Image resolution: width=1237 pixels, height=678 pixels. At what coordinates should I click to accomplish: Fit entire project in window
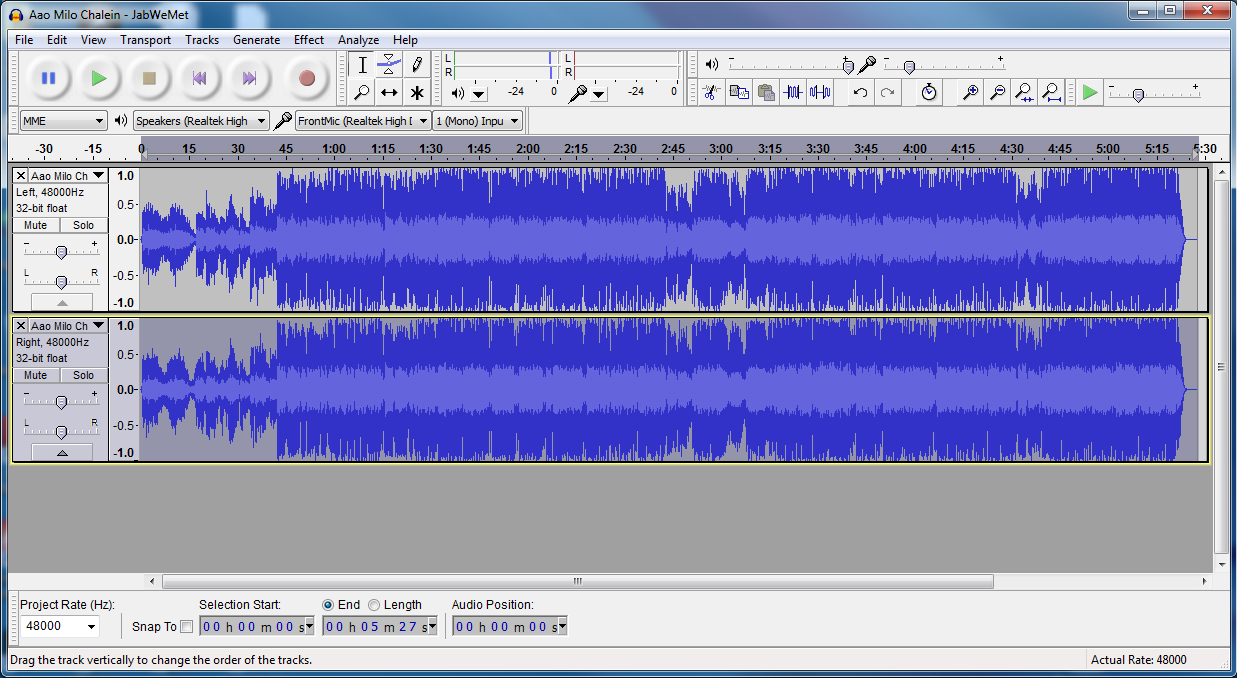(1051, 93)
